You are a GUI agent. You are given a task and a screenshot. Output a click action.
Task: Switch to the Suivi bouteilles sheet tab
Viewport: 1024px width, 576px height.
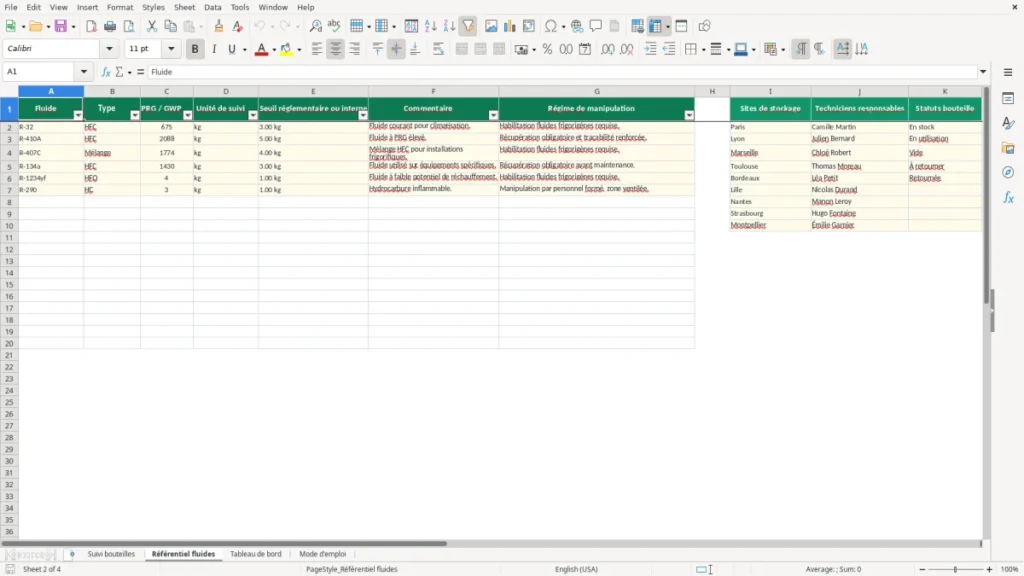(111, 554)
